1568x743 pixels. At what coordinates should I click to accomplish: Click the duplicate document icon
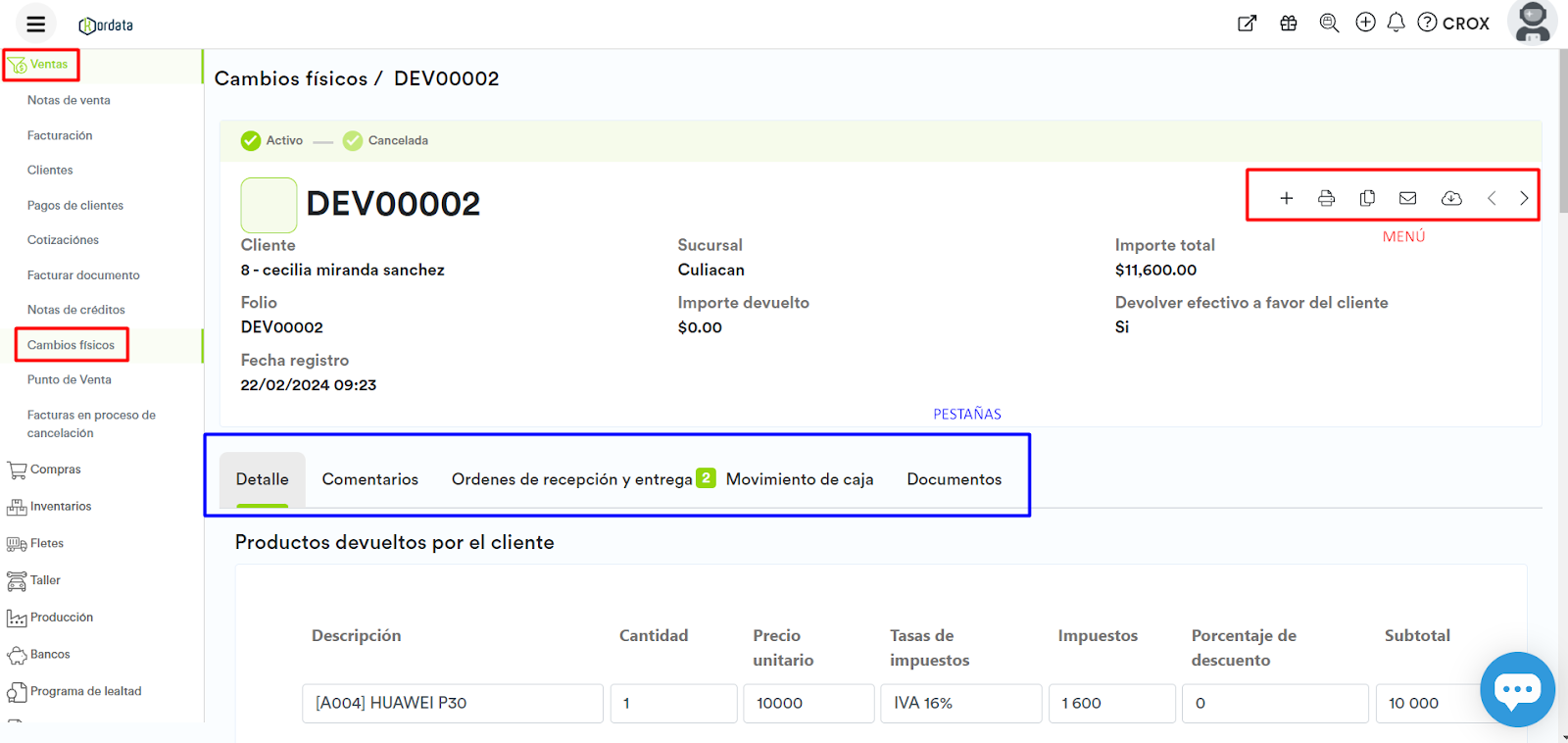1367,198
